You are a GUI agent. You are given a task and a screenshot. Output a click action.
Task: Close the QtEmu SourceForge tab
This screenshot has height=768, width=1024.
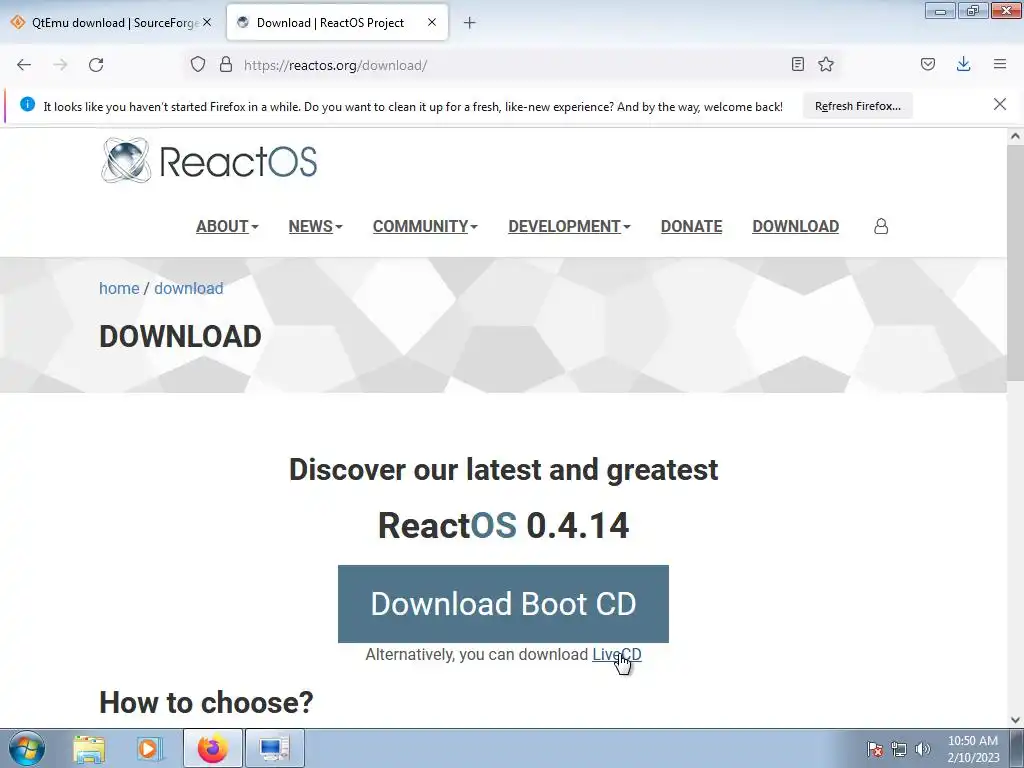point(207,22)
